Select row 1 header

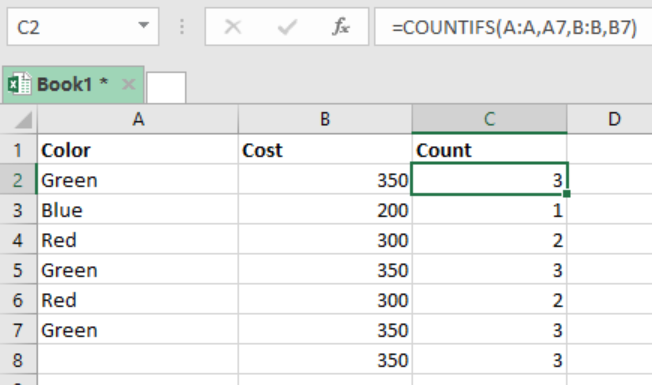(x=18, y=149)
